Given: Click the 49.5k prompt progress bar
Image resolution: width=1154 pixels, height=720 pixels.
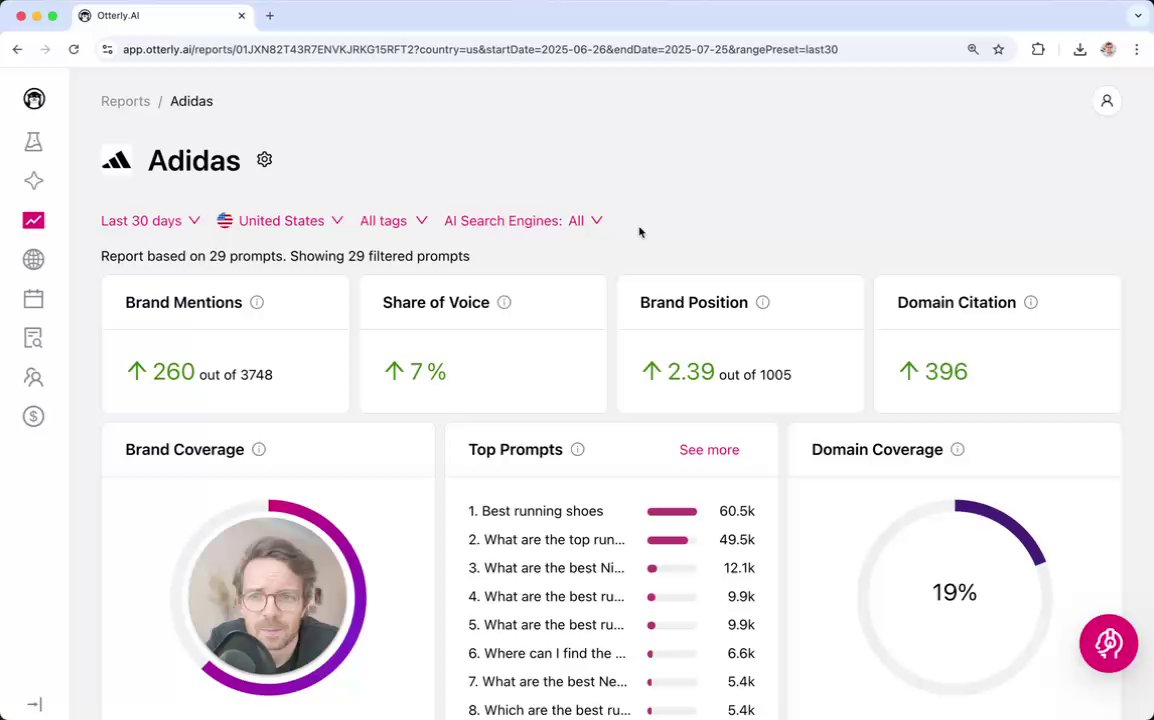Looking at the screenshot, I should [x=672, y=540].
